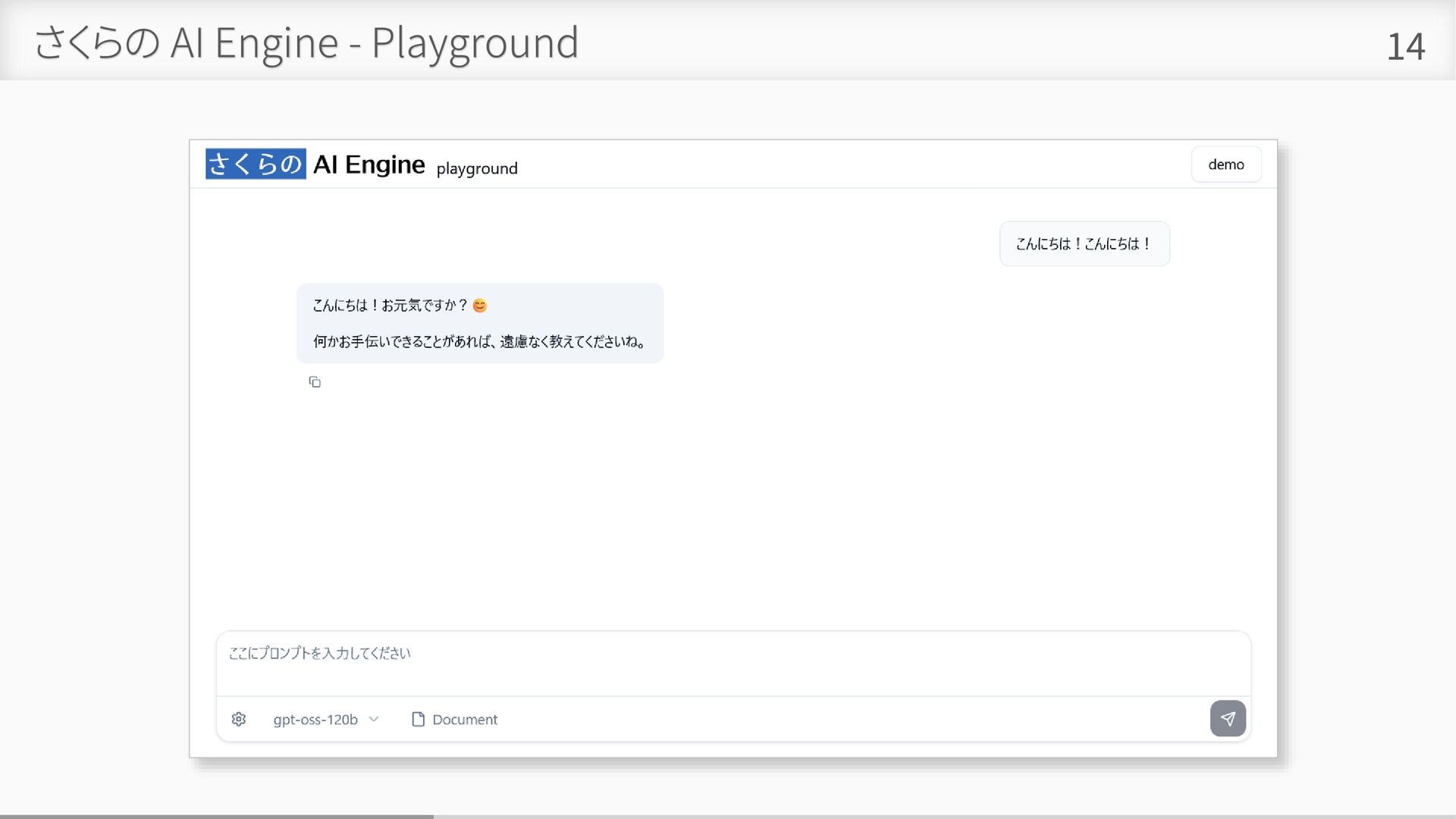
Task: Click the Document attachment label
Action: (x=465, y=719)
